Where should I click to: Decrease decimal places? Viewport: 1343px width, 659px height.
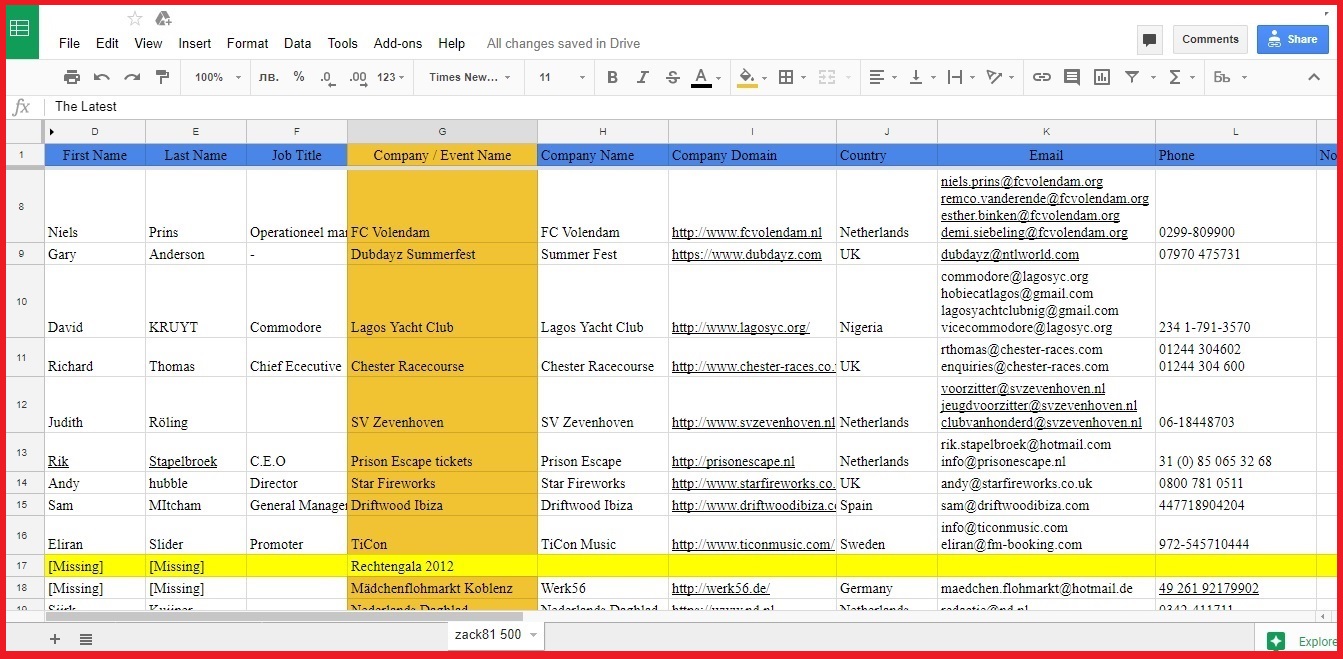point(328,77)
